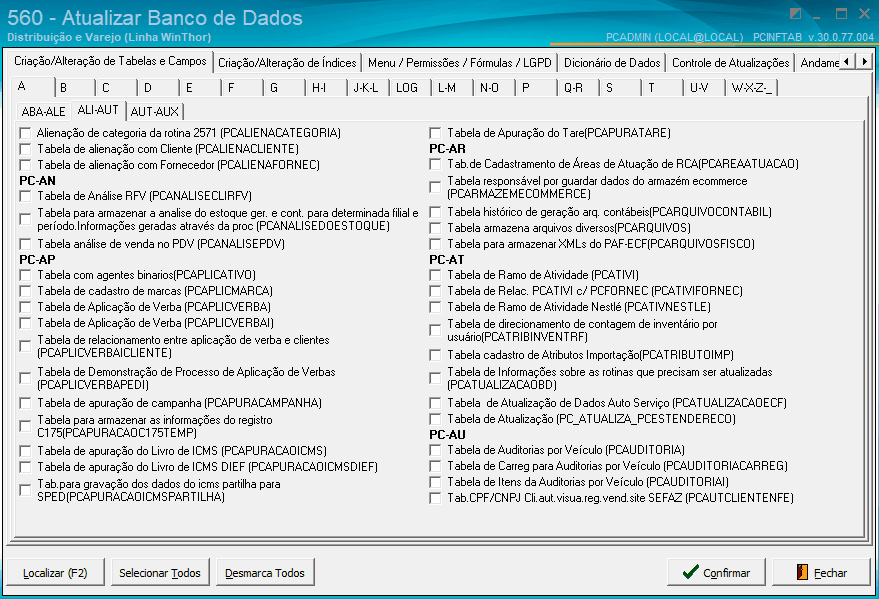Image resolution: width=879 pixels, height=599 pixels.
Task: Click the green checkmark icon on Confirmar
Action: (691, 572)
